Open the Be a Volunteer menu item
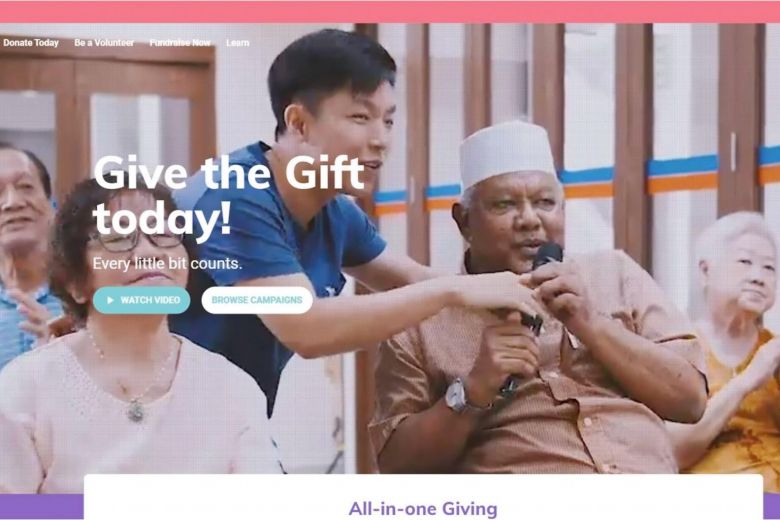 click(104, 43)
